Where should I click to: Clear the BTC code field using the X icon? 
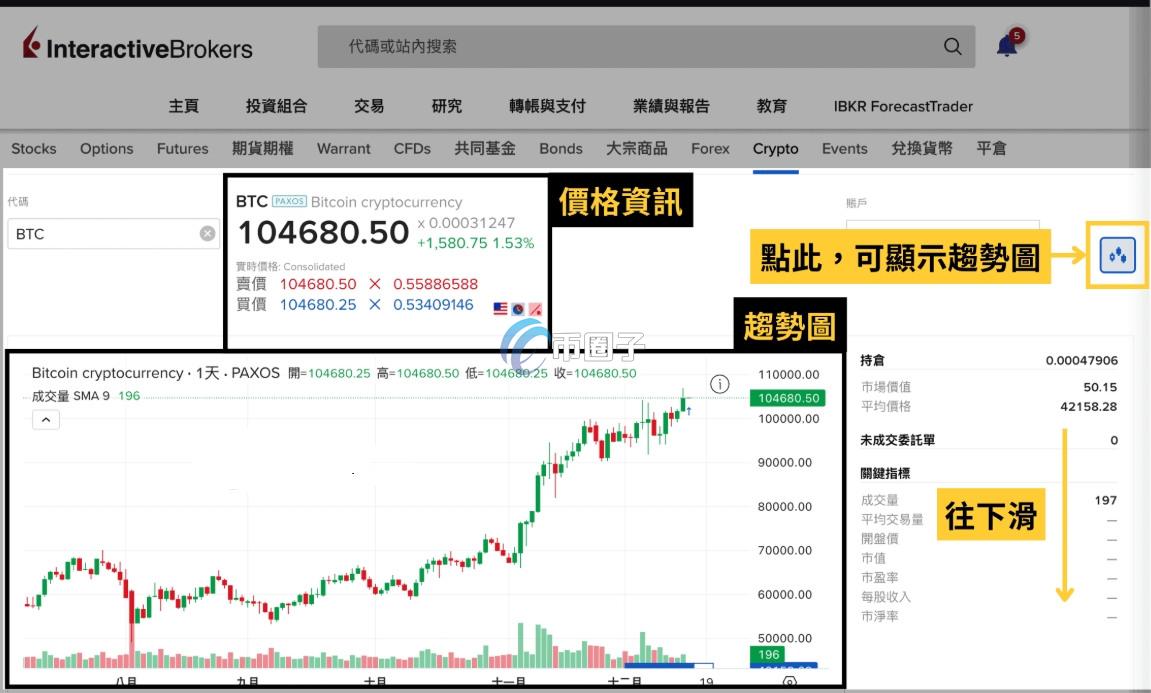(206, 233)
